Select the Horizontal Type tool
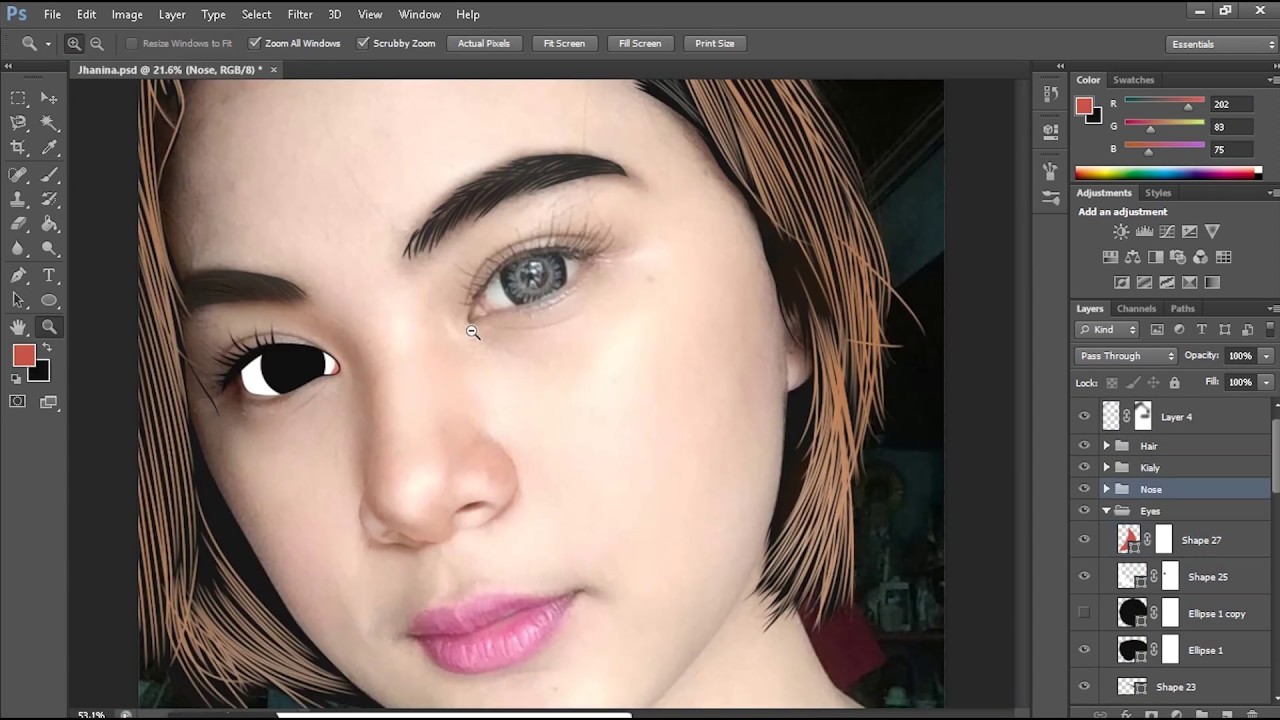 pyautogui.click(x=49, y=276)
